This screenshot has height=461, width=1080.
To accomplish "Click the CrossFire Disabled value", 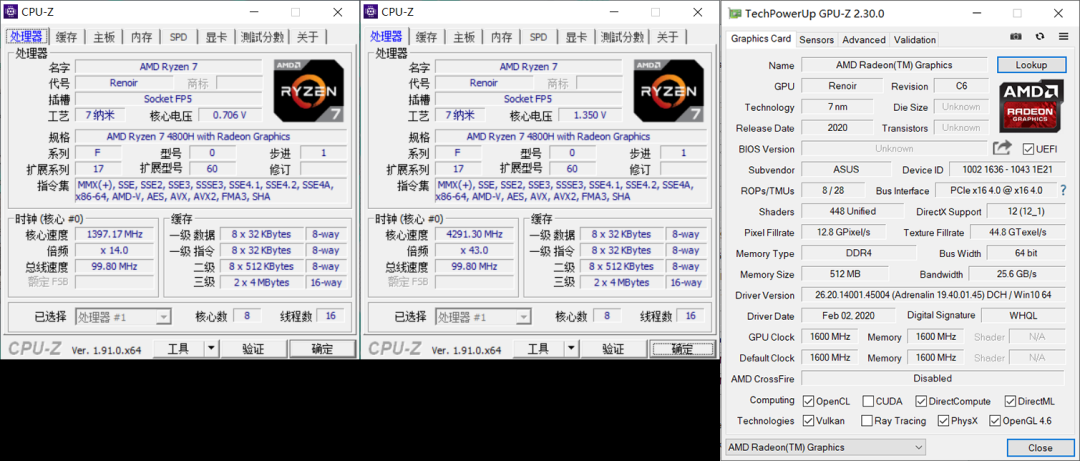I will 933,378.
